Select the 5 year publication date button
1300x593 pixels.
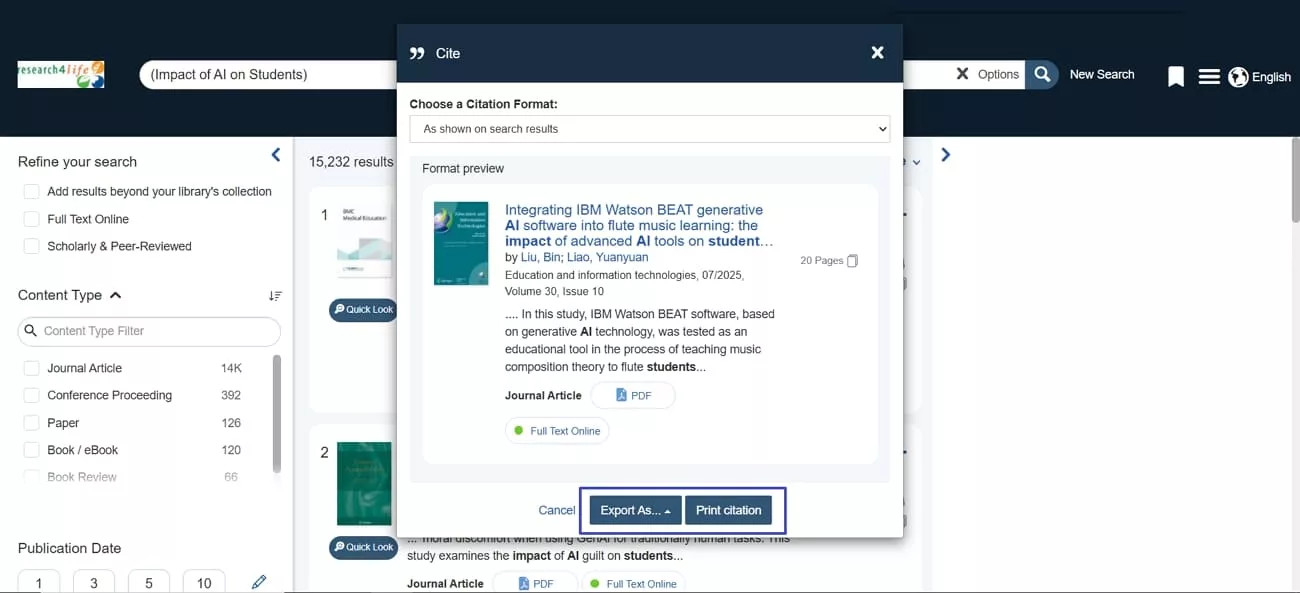coord(149,582)
